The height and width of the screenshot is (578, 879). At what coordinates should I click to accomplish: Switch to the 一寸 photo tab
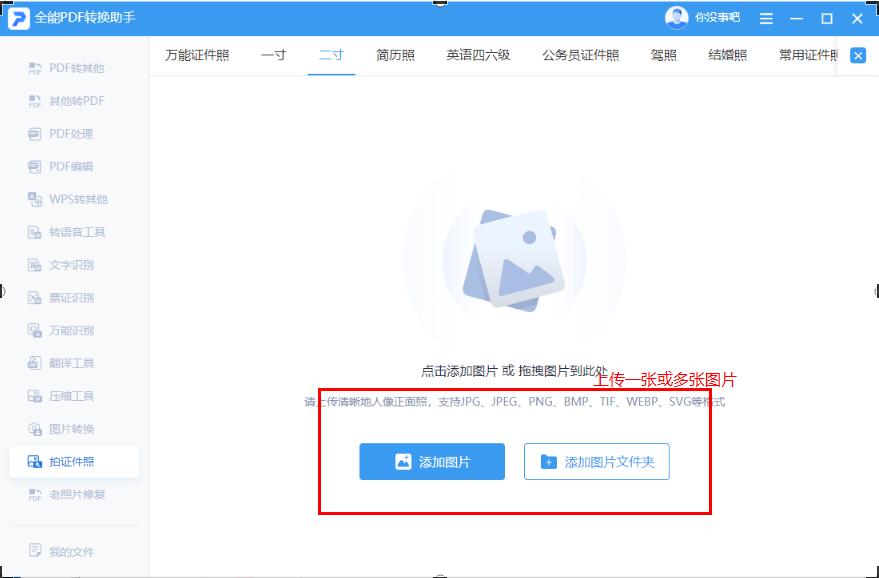coord(275,57)
